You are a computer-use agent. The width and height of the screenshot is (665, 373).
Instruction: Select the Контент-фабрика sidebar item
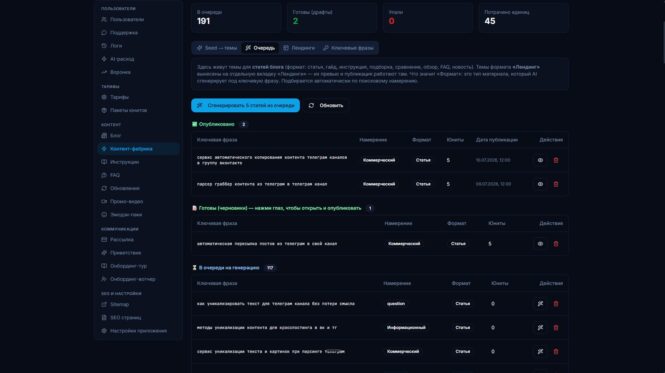click(x=138, y=149)
